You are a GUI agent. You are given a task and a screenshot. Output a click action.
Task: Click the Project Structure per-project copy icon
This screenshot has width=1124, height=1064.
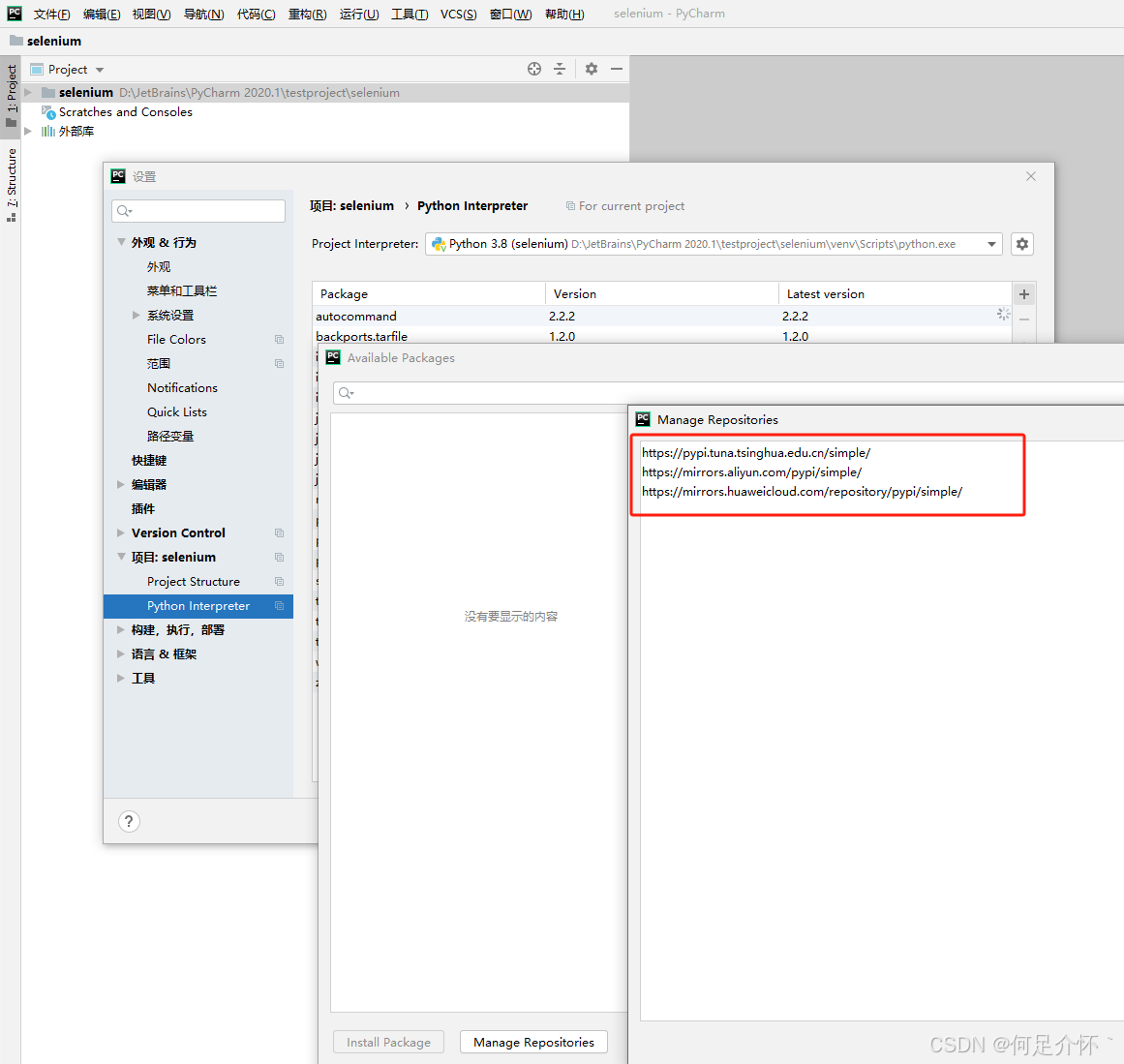[280, 582]
